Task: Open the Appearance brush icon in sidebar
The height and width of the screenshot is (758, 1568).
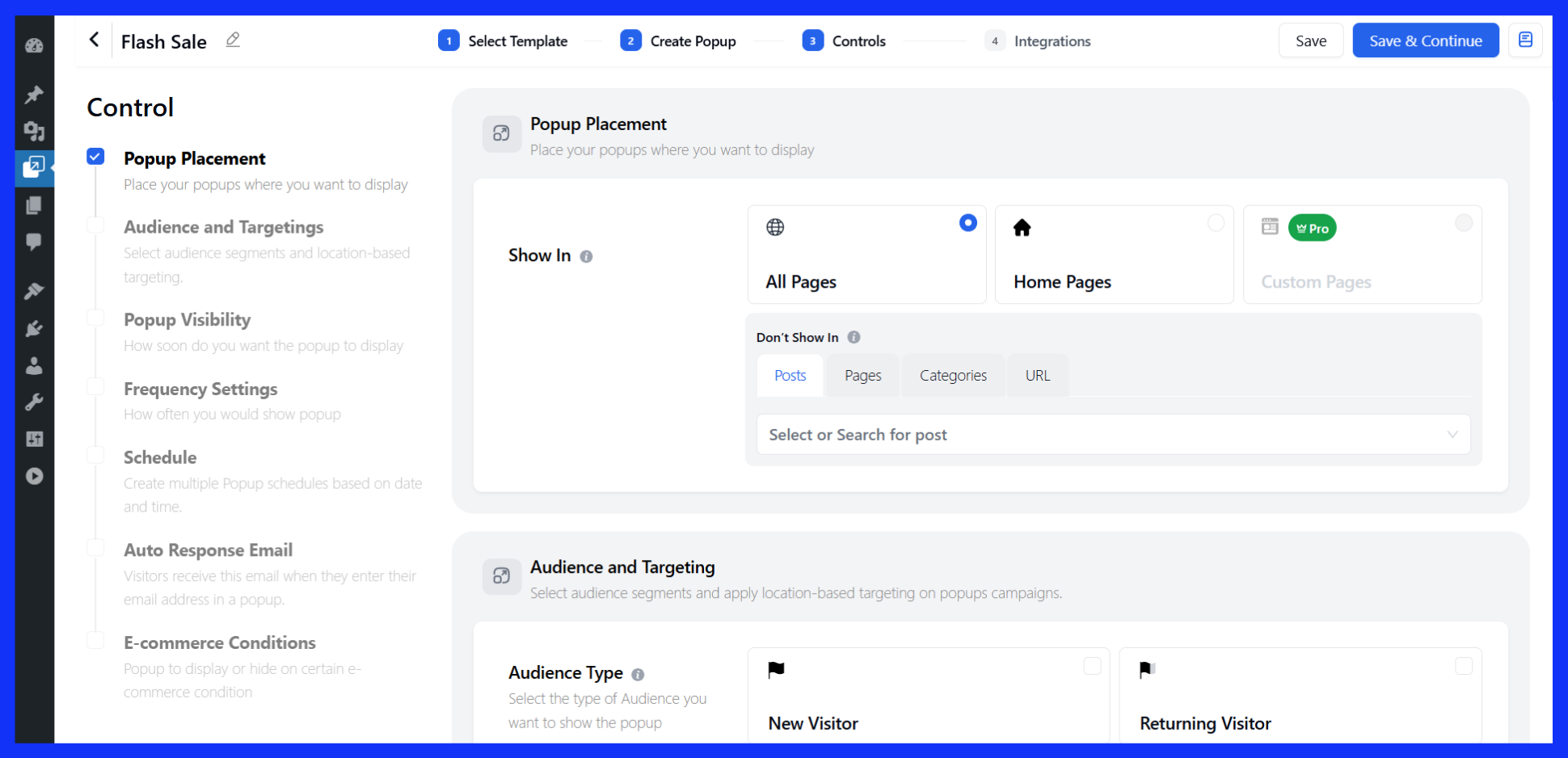Action: [x=34, y=291]
